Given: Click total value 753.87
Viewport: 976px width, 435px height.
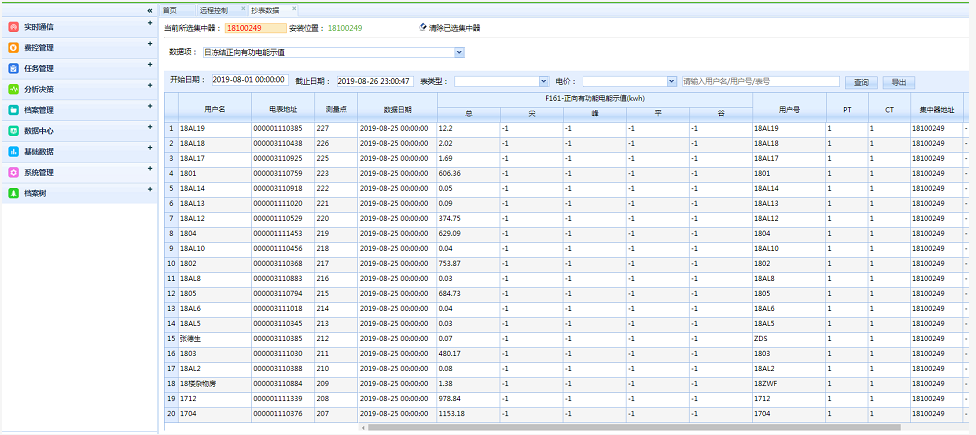Looking at the screenshot, I should [468, 263].
